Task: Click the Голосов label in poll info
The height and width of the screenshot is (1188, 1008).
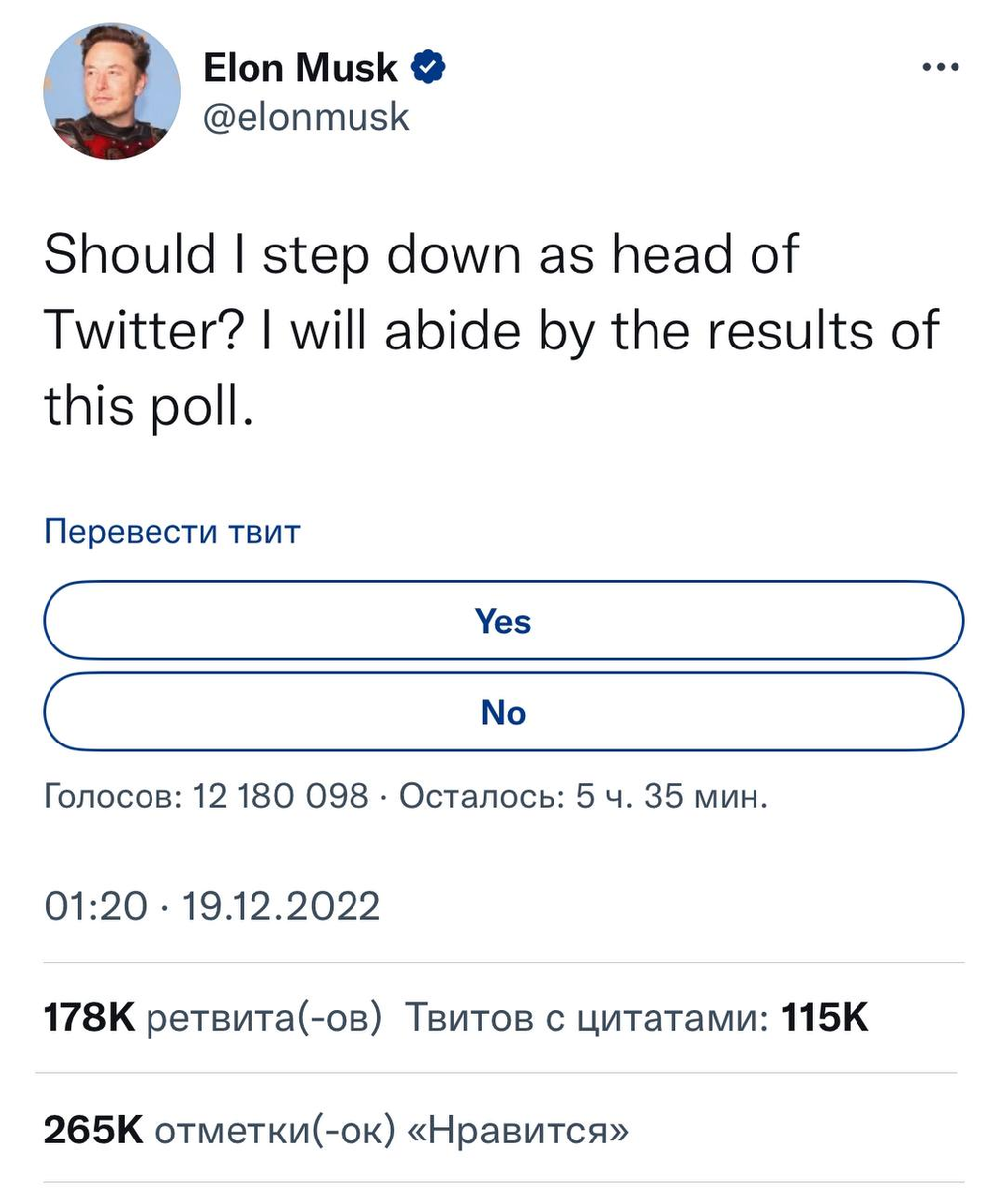Action: [x=113, y=796]
